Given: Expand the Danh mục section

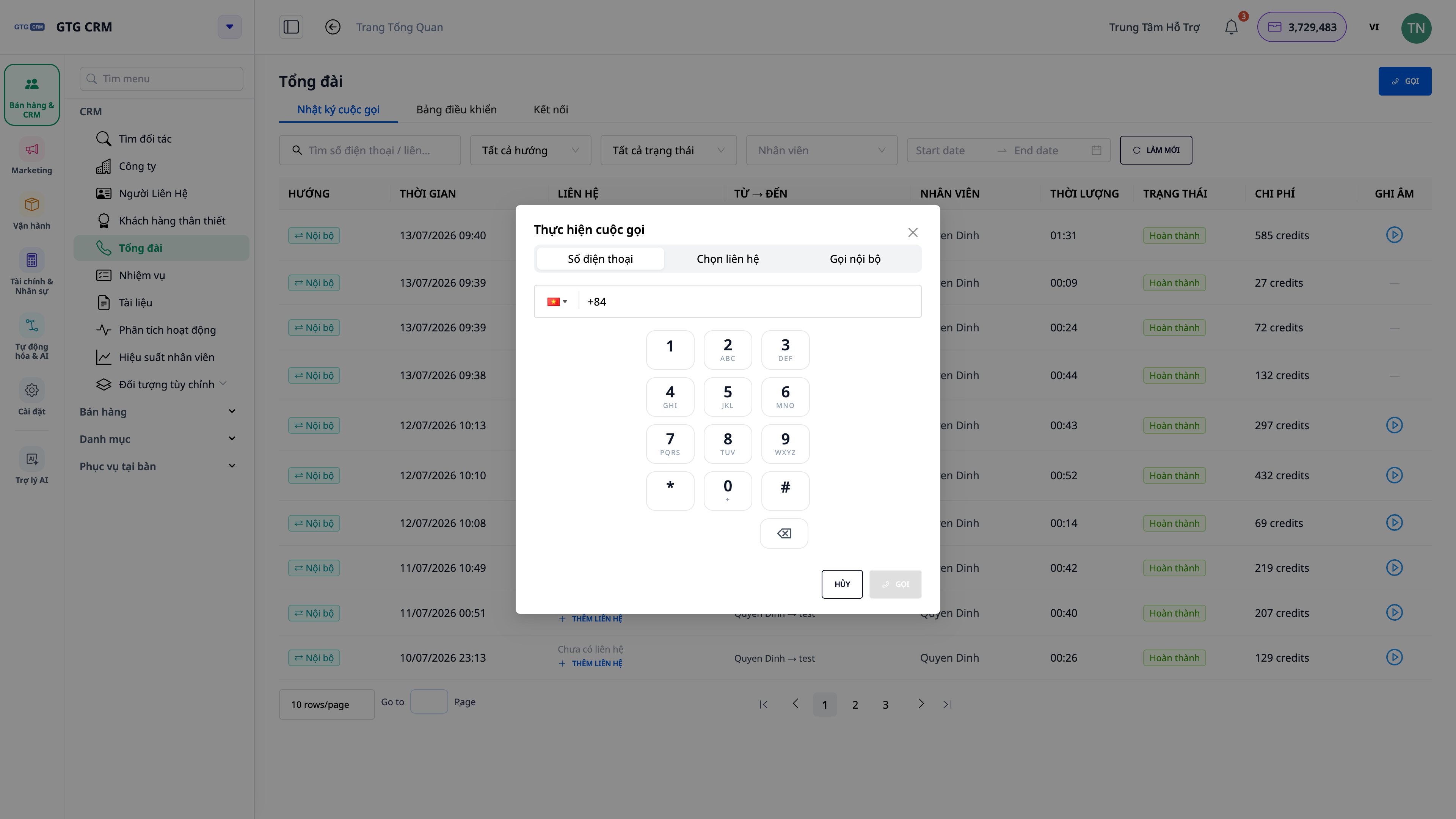Looking at the screenshot, I should pyautogui.click(x=158, y=439).
